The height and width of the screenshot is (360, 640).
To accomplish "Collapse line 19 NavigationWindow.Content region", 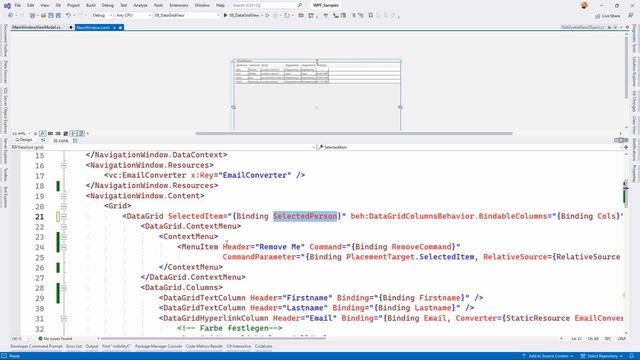I will pos(64,196).
